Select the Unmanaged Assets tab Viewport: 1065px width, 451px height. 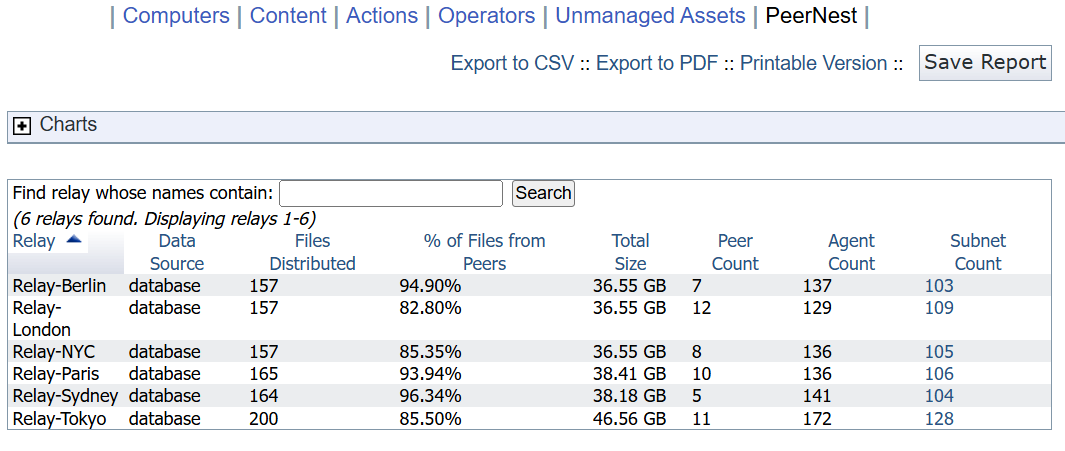[x=650, y=16]
